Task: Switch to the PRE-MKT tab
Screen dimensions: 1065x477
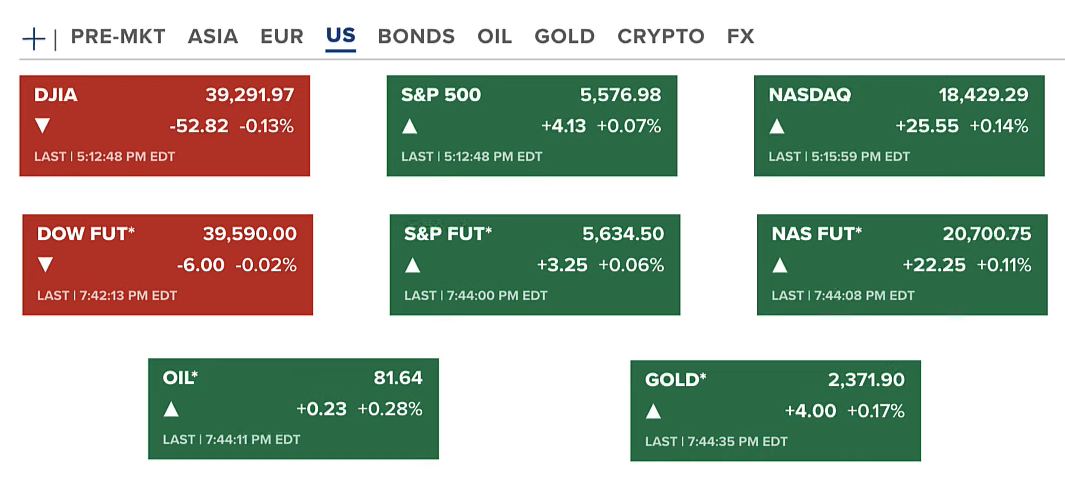Action: pyautogui.click(x=118, y=37)
